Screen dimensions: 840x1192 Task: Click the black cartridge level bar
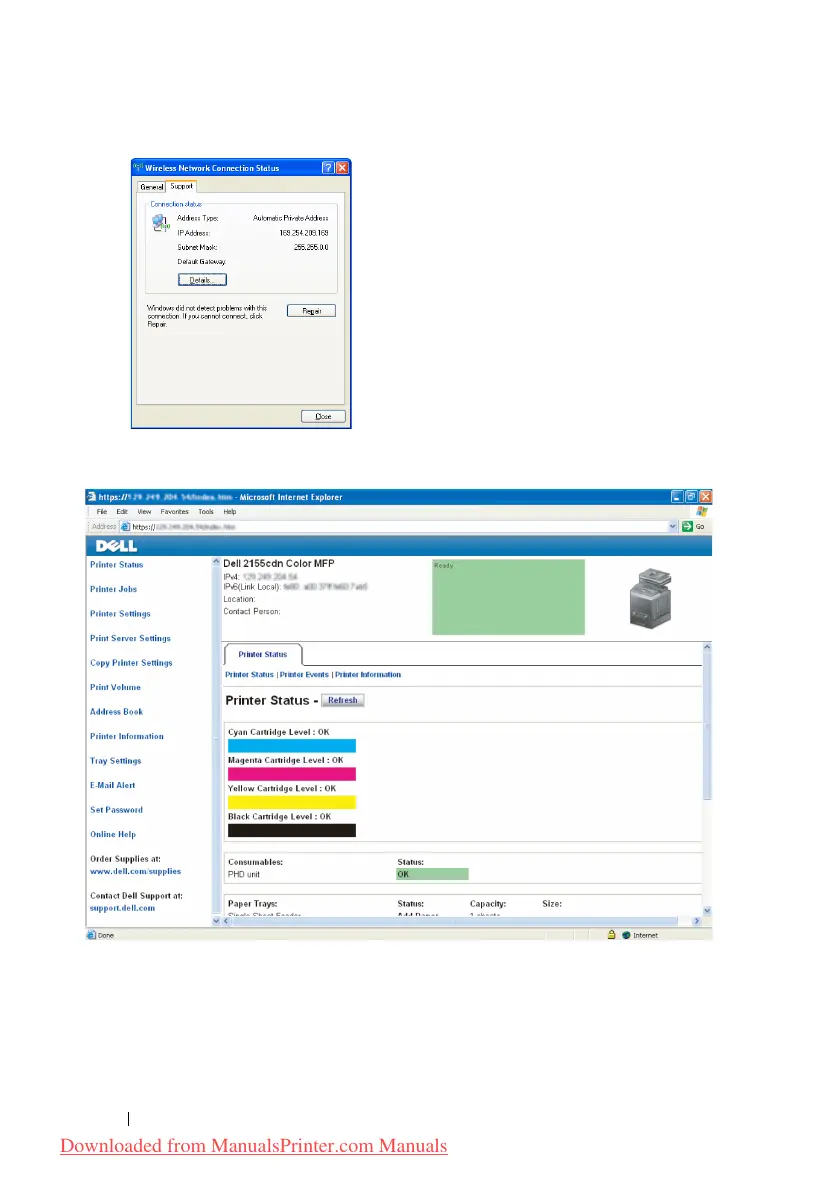pos(292,830)
